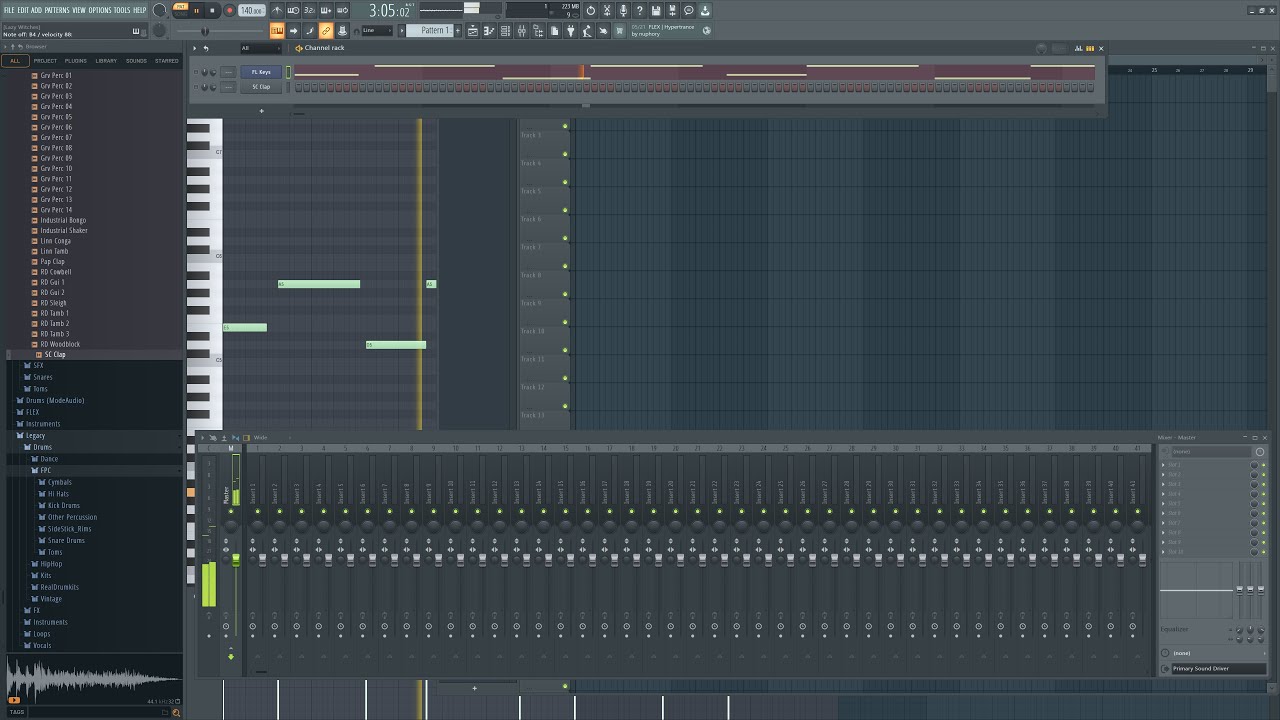Click the main pitch slider under the menu

204,31
